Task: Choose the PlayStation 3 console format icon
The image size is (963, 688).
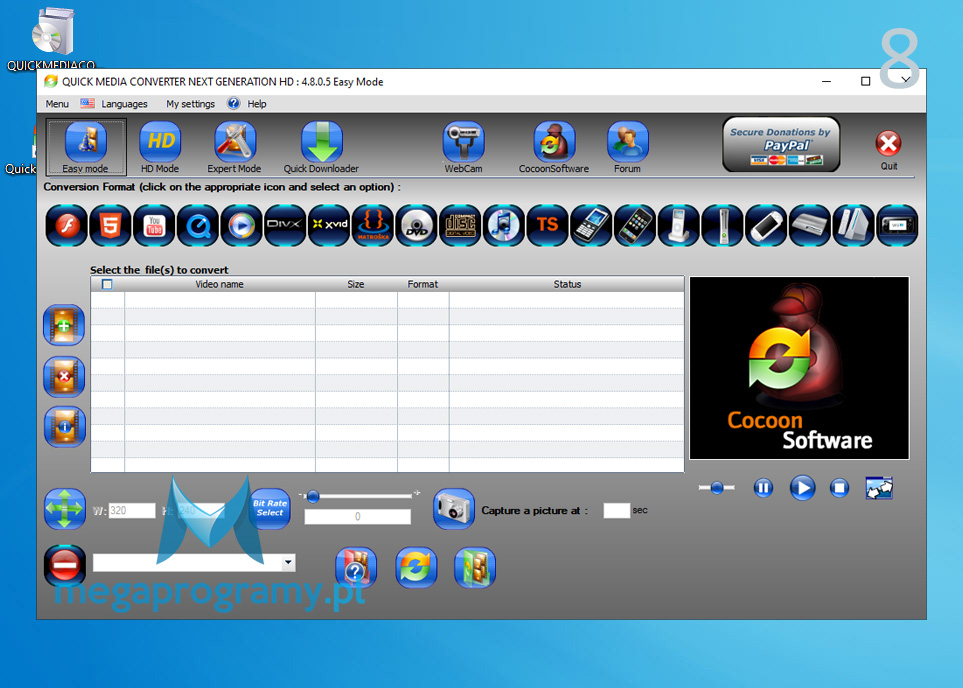Action: [x=809, y=225]
